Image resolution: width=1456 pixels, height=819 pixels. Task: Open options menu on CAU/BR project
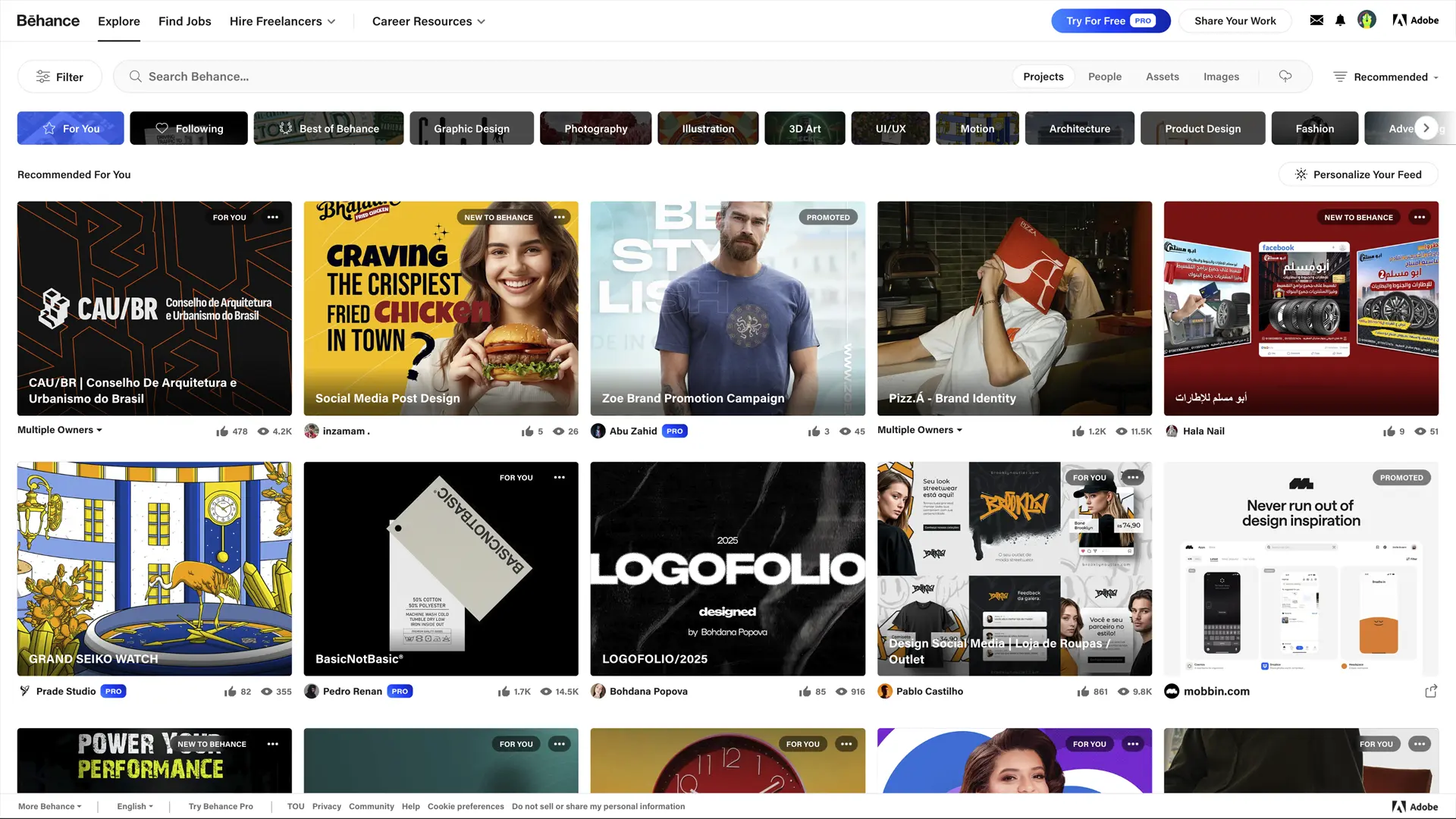click(273, 217)
